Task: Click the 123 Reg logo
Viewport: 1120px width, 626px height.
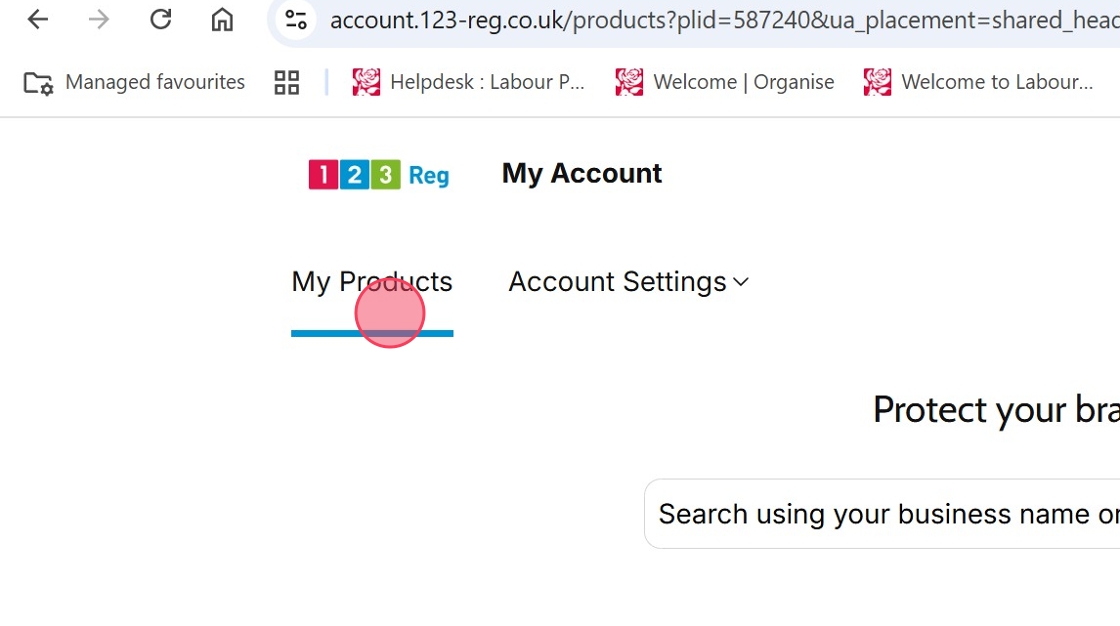Action: [x=379, y=174]
